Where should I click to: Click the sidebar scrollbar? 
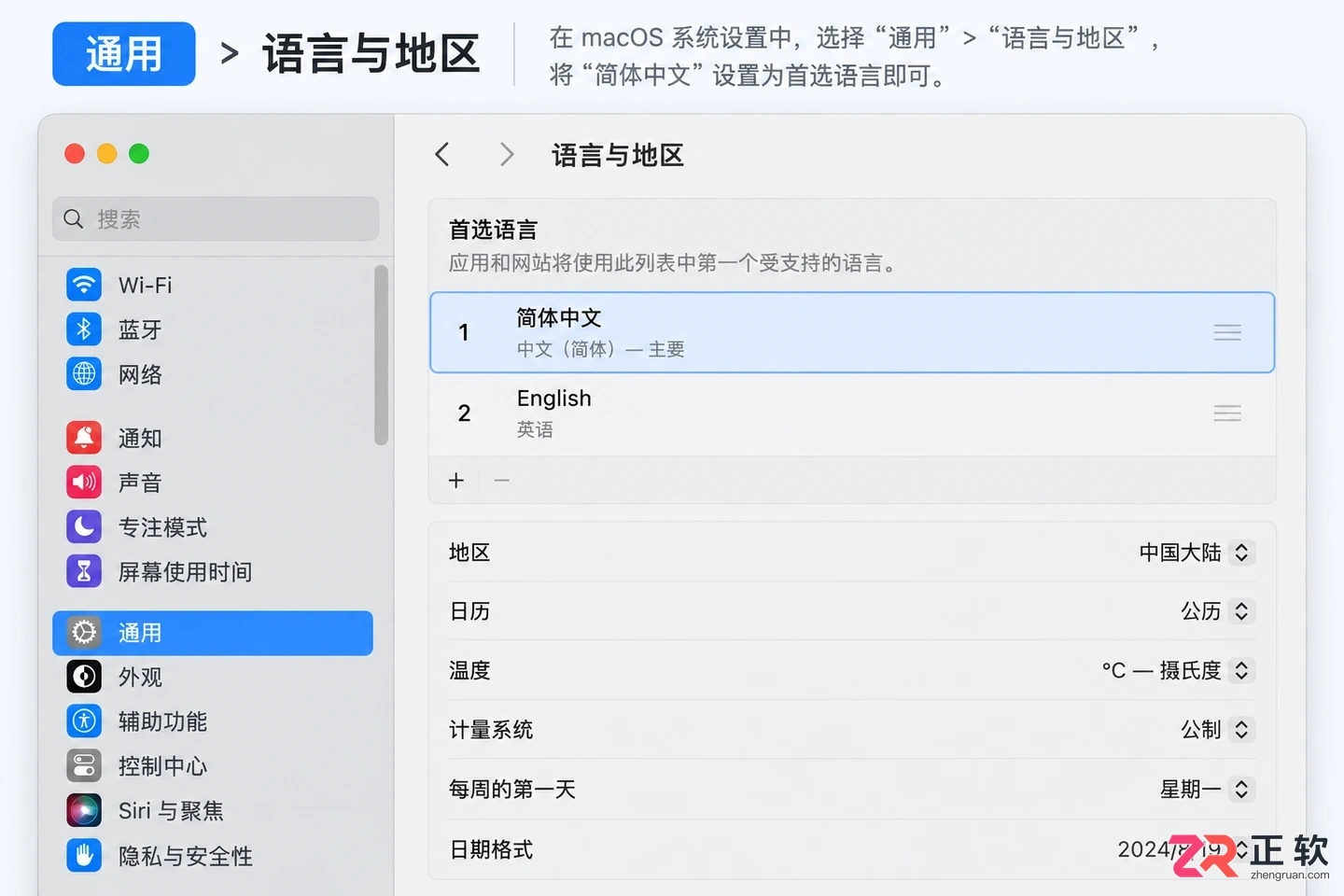tap(381, 355)
